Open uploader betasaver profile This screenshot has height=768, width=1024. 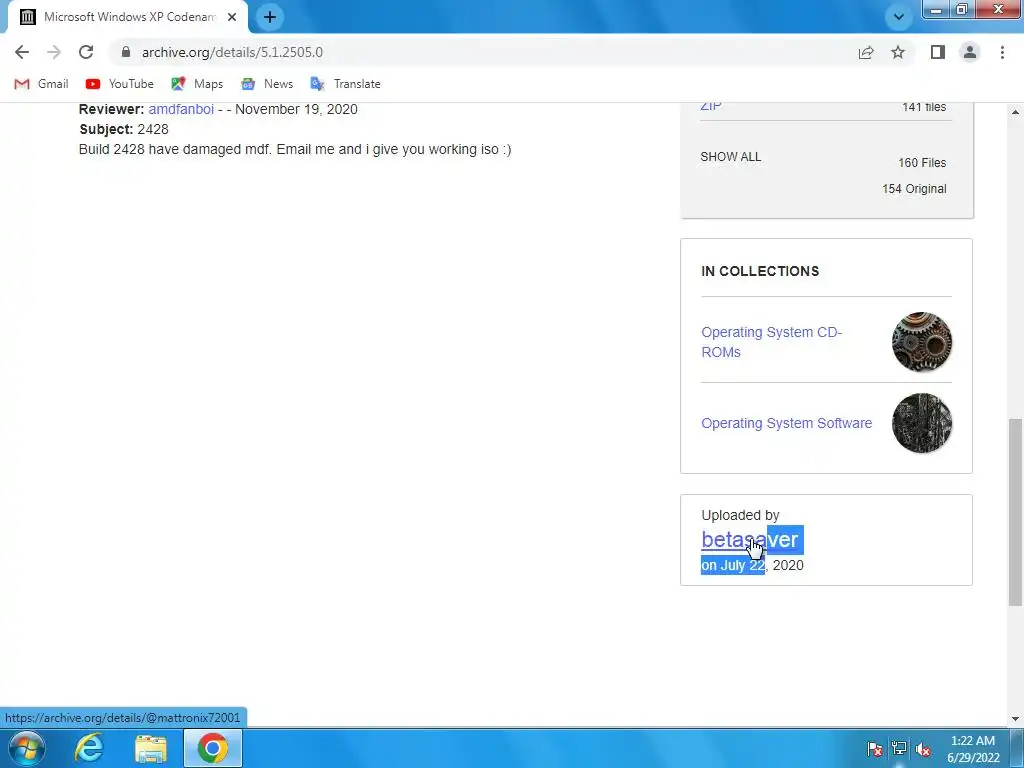point(750,539)
